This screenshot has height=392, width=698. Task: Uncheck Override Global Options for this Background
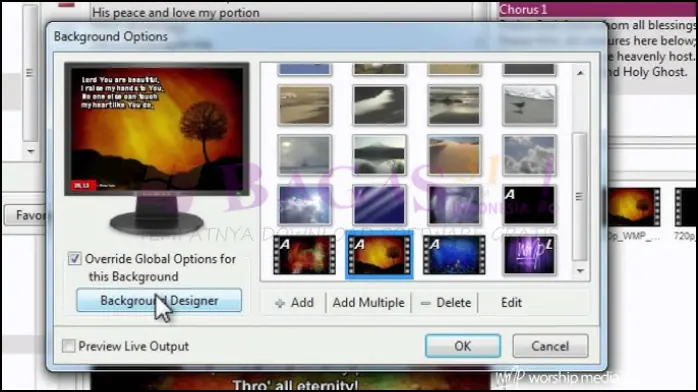click(x=74, y=259)
